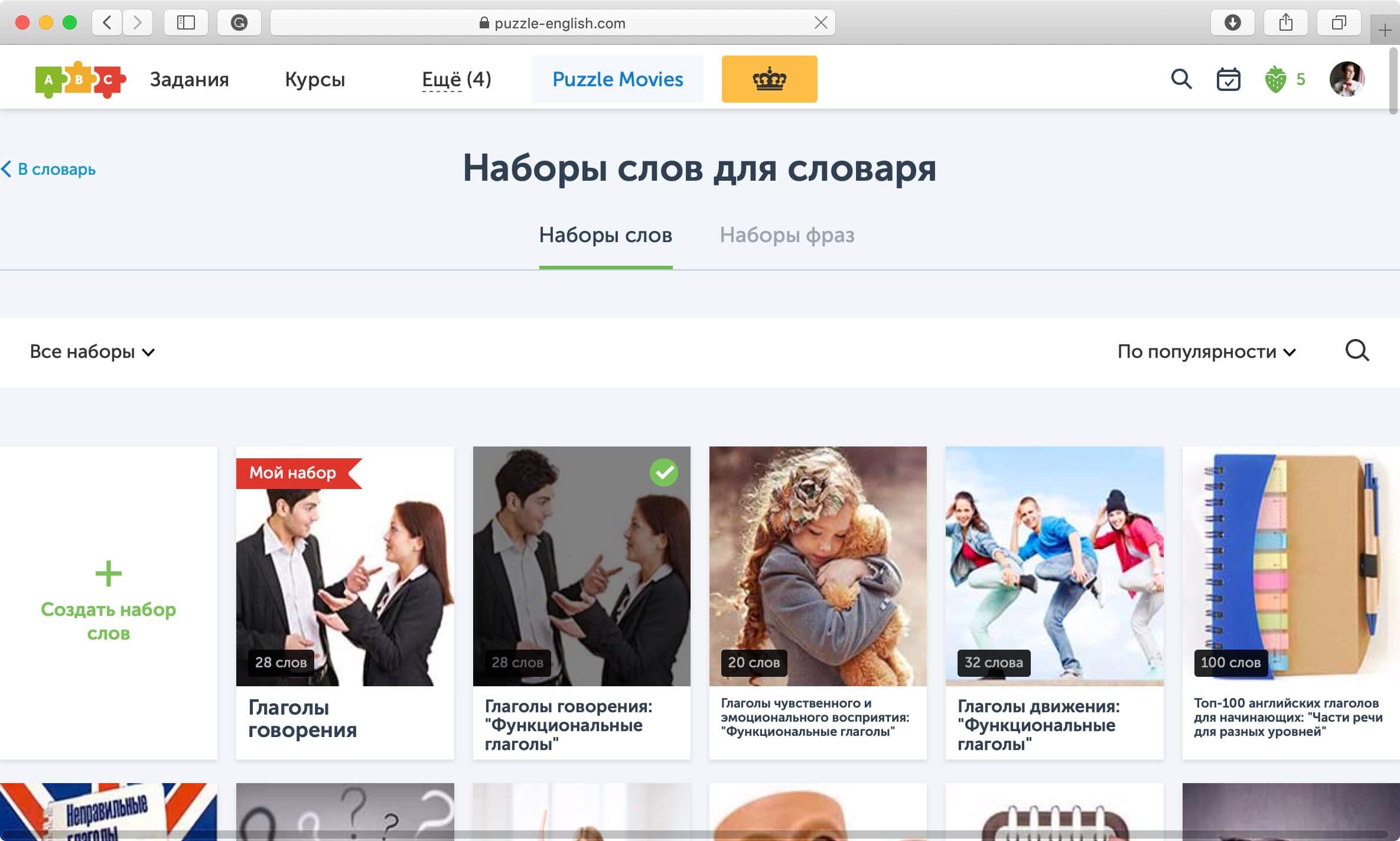Open site search magnifier in header
The image size is (1400, 841).
coord(1181,79)
